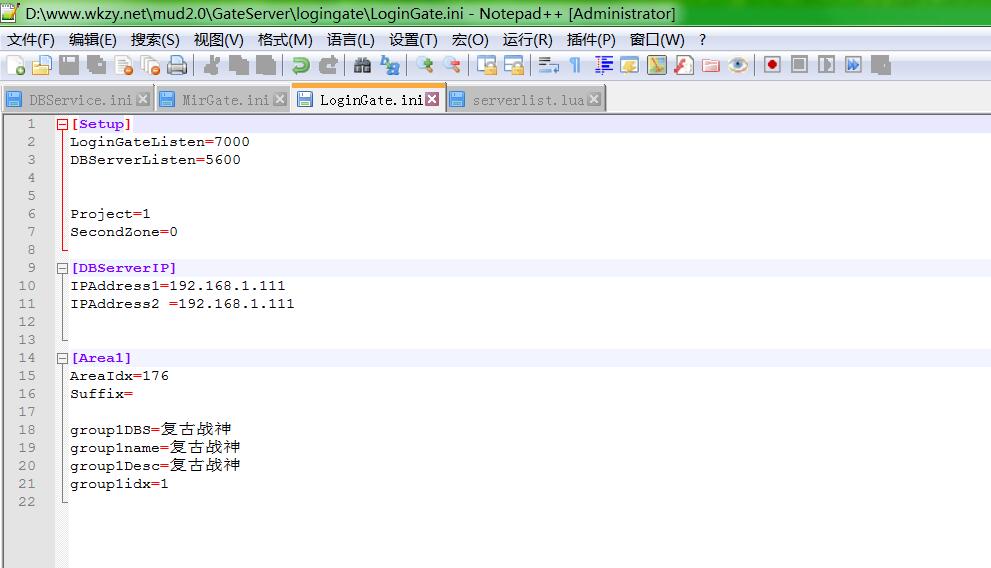Screen dimensions: 991x568
Task: Start macro recording with red dot icon
Action: pyautogui.click(x=772, y=65)
